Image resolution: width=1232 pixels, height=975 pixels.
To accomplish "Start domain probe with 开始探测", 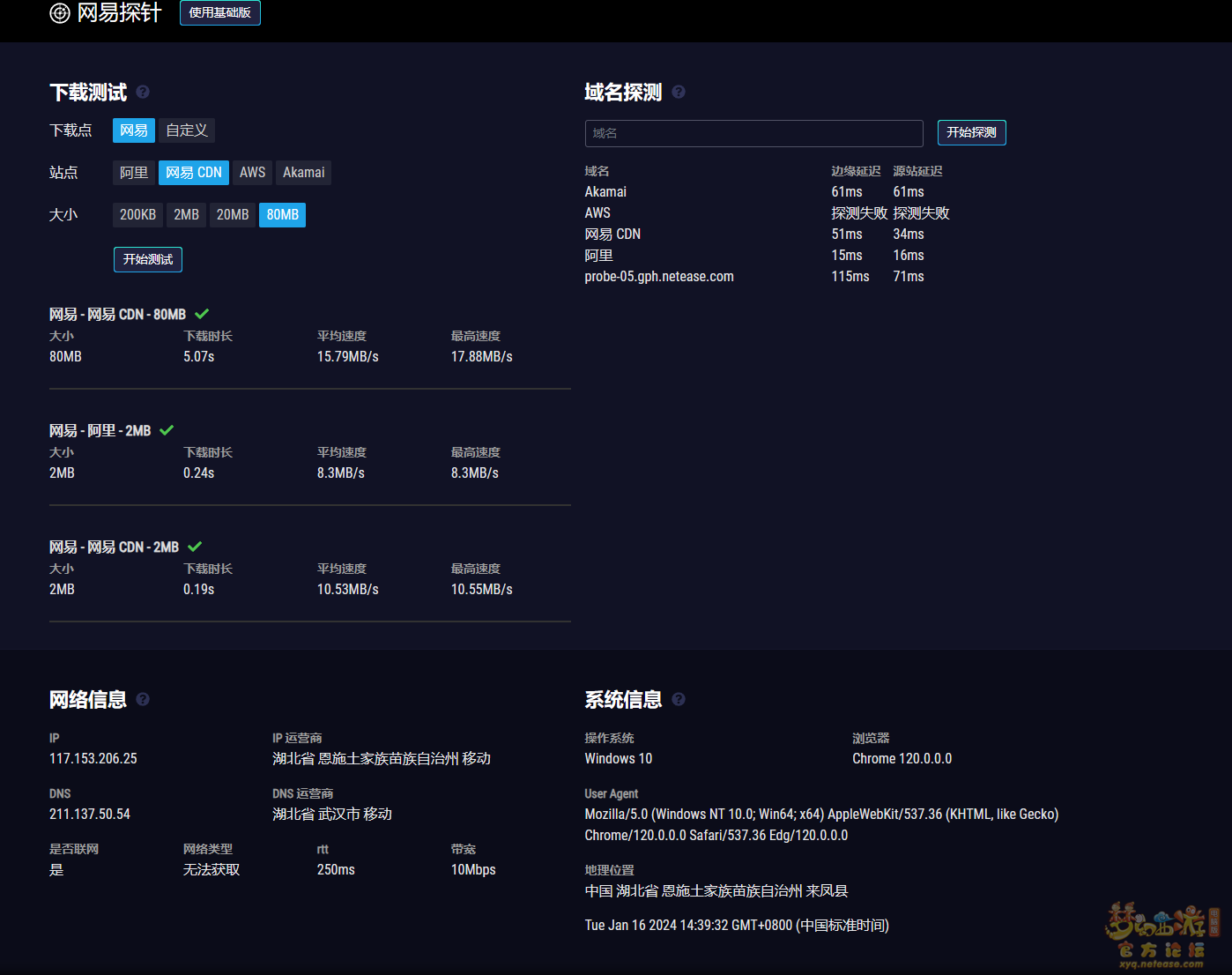I will tap(972, 133).
